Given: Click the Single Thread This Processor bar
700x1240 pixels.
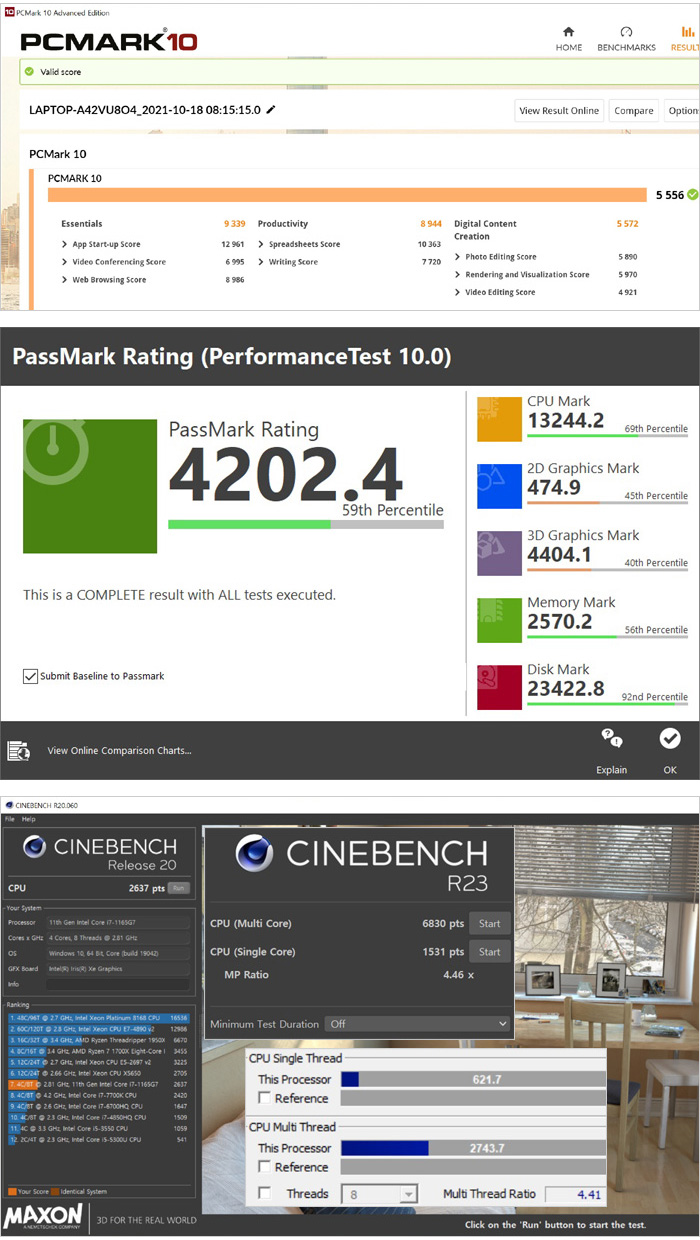Looking at the screenshot, I should point(473,1079).
